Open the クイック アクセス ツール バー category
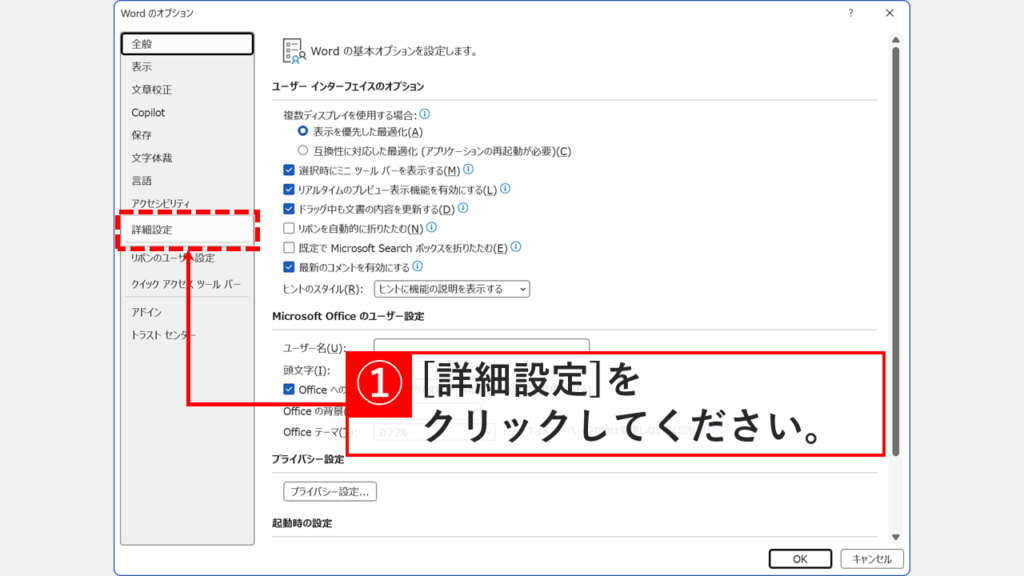1024x576 pixels. [x=187, y=284]
